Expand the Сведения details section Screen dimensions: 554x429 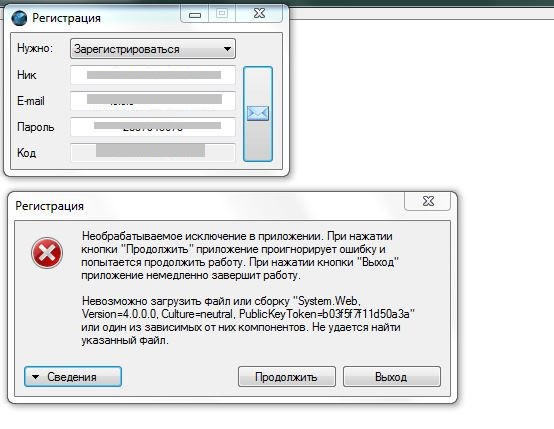click(73, 377)
